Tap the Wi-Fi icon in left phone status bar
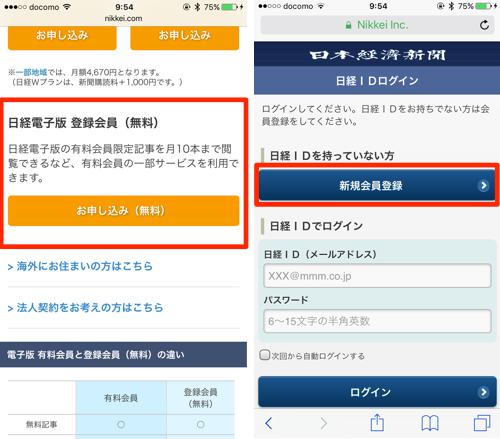Image resolution: width=500 pixels, height=439 pixels. pos(67,7)
